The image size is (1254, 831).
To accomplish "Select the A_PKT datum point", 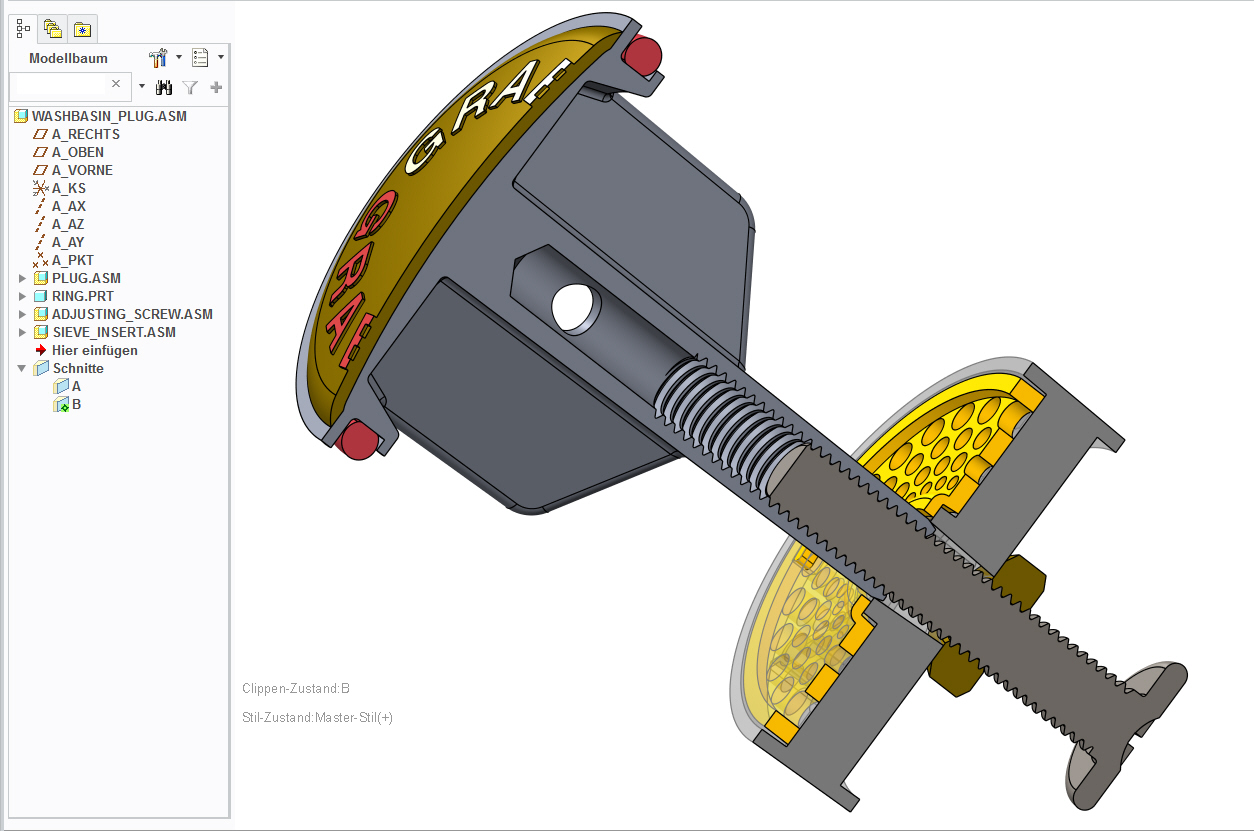I will 73,260.
